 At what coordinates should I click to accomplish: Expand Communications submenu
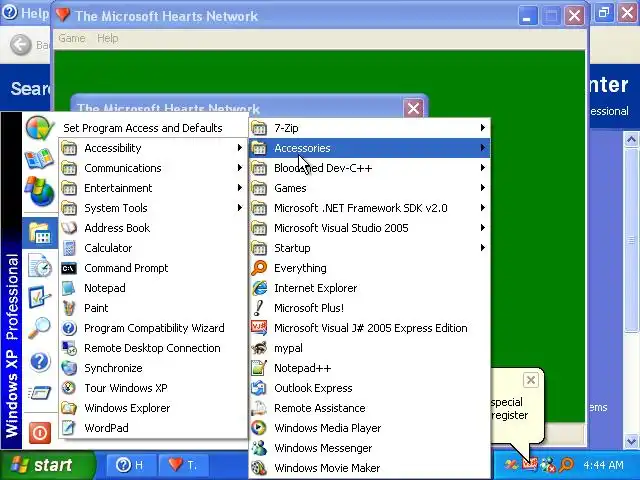click(153, 168)
